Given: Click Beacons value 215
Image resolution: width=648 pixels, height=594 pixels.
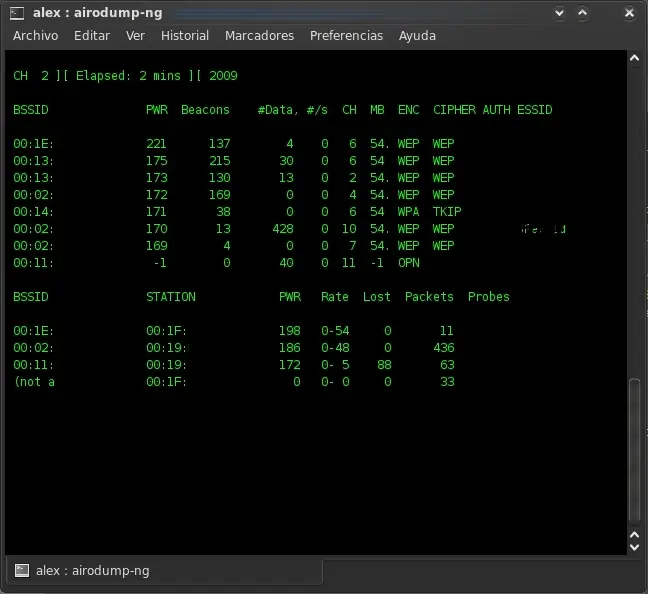Looking at the screenshot, I should coord(219,161).
